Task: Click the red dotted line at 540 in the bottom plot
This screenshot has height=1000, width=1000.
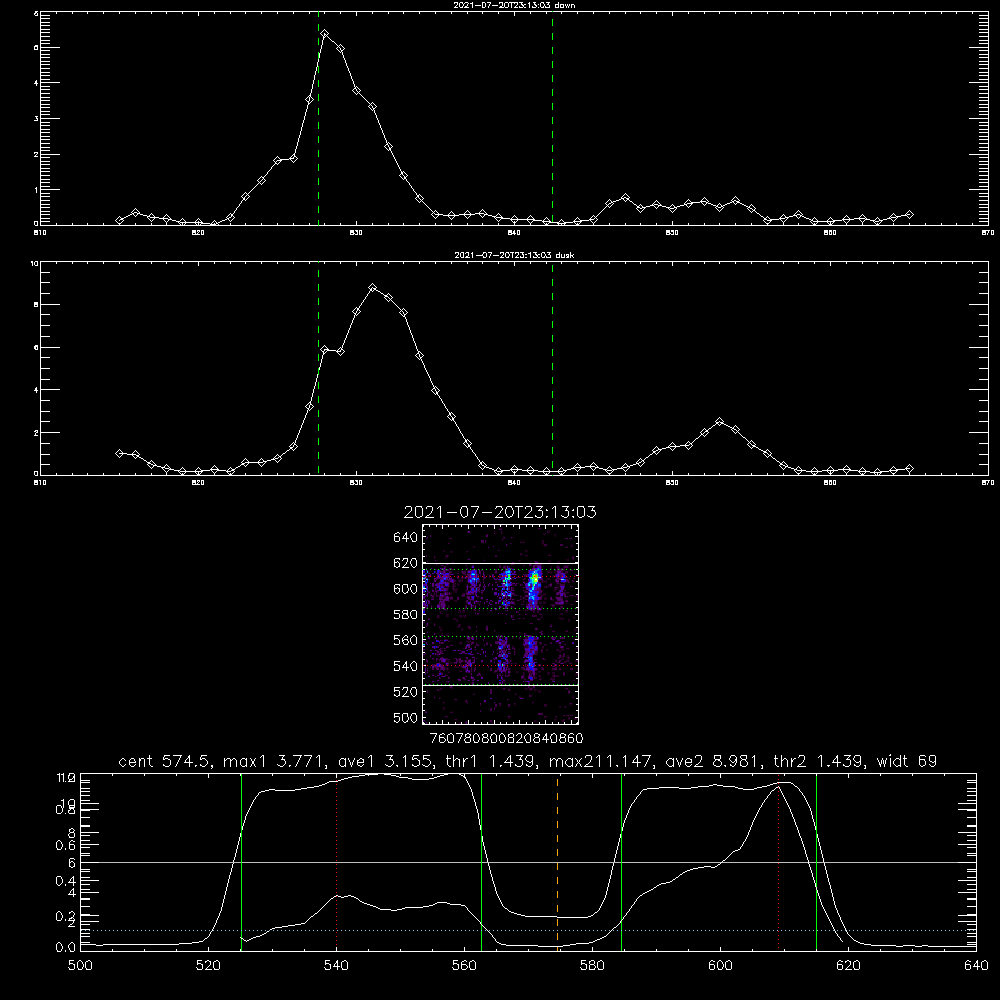Action: coord(336,861)
